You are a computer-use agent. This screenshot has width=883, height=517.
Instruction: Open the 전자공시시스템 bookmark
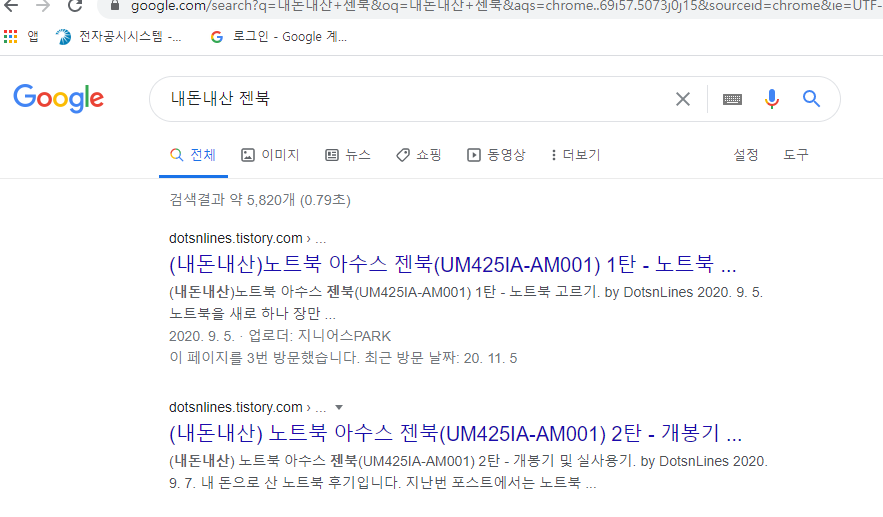118,37
